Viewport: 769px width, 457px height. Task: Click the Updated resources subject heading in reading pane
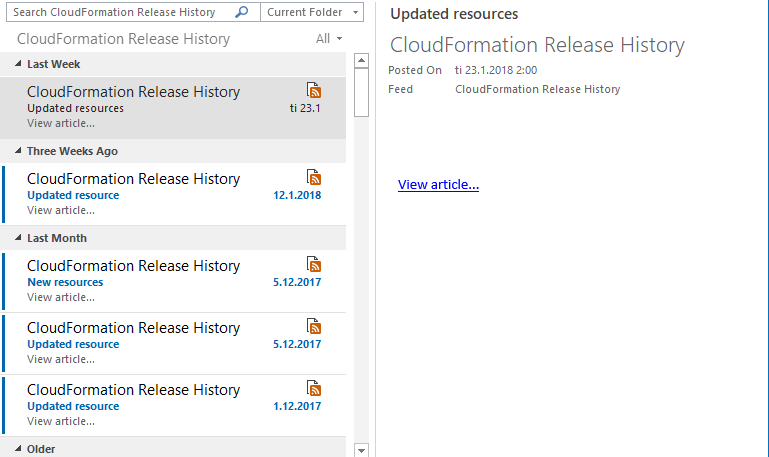(x=454, y=14)
